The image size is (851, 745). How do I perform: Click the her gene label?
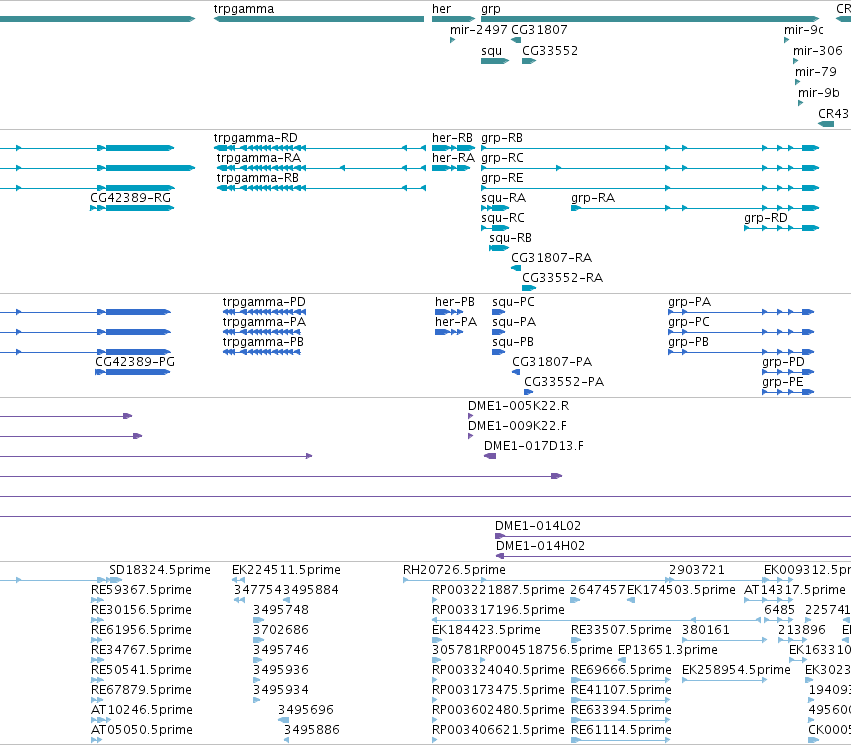(441, 9)
